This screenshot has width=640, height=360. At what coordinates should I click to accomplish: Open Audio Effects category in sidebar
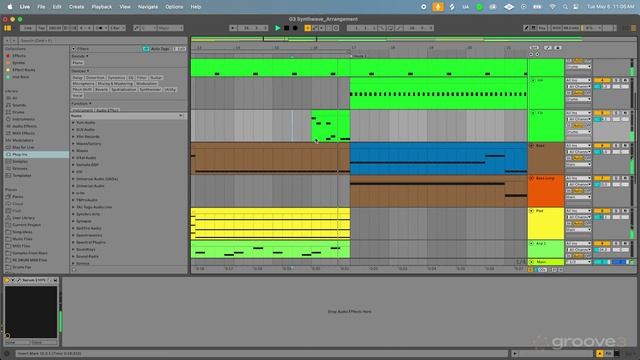pyautogui.click(x=24, y=126)
